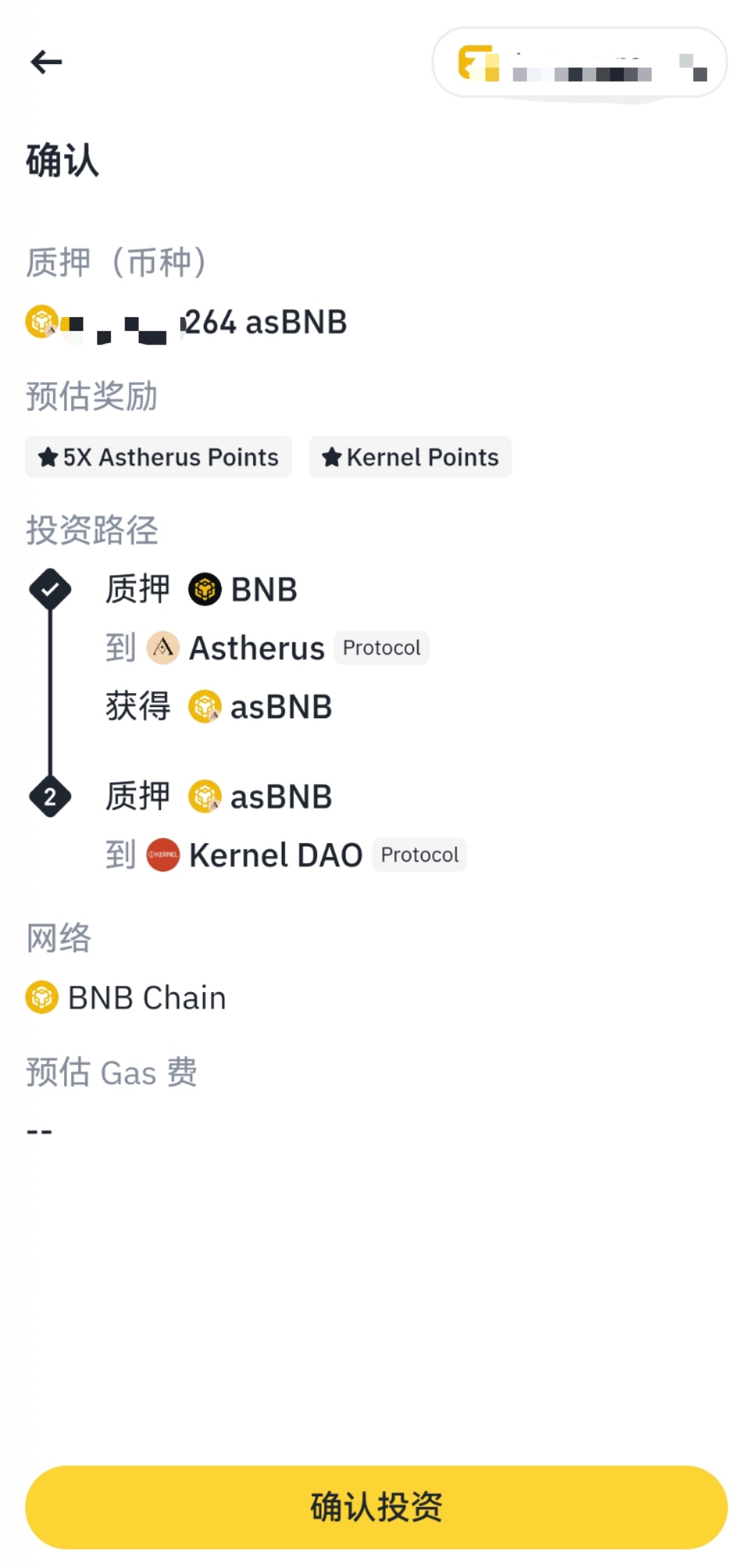Screen dimensions: 753x1568
Task: Tap the asBNB coin icon beside staked amount
Action: (x=42, y=321)
